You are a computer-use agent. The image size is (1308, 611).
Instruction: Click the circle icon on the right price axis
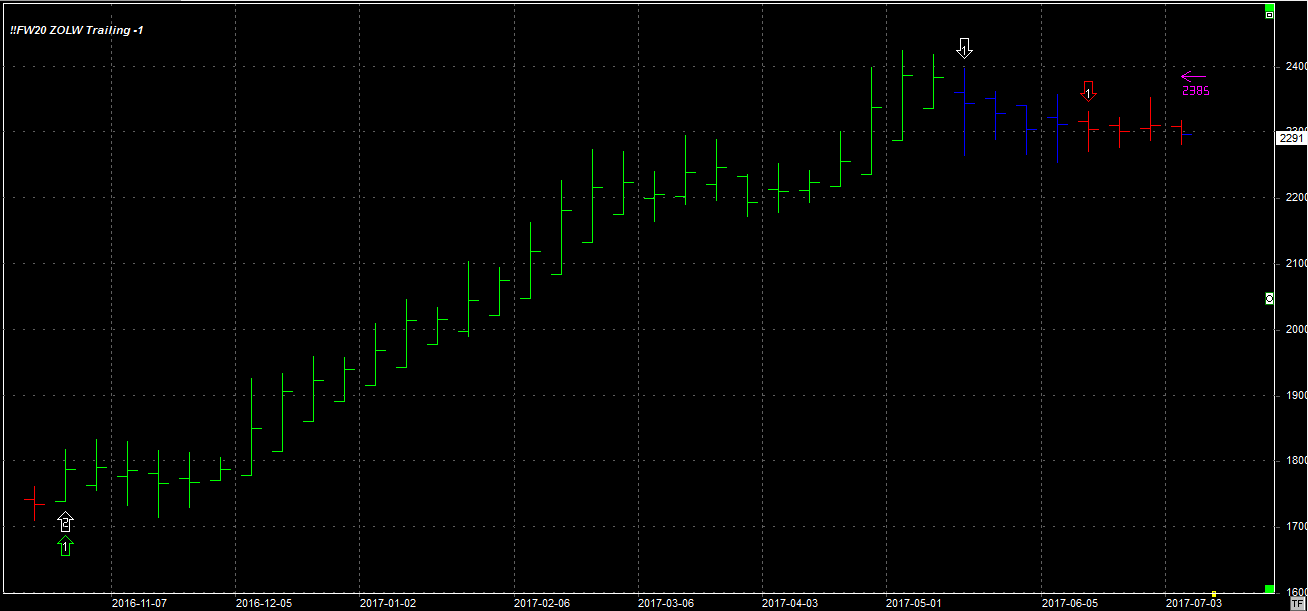1269,298
